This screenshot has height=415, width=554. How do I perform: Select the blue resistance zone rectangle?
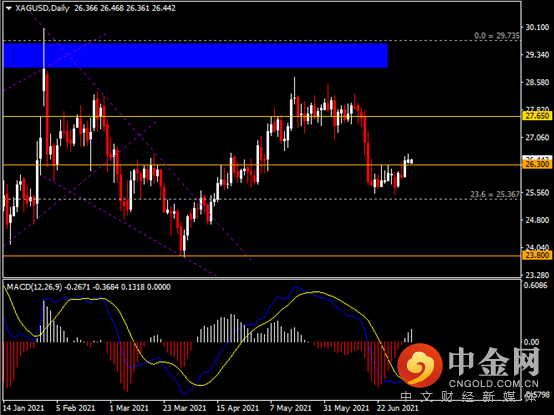(195, 55)
